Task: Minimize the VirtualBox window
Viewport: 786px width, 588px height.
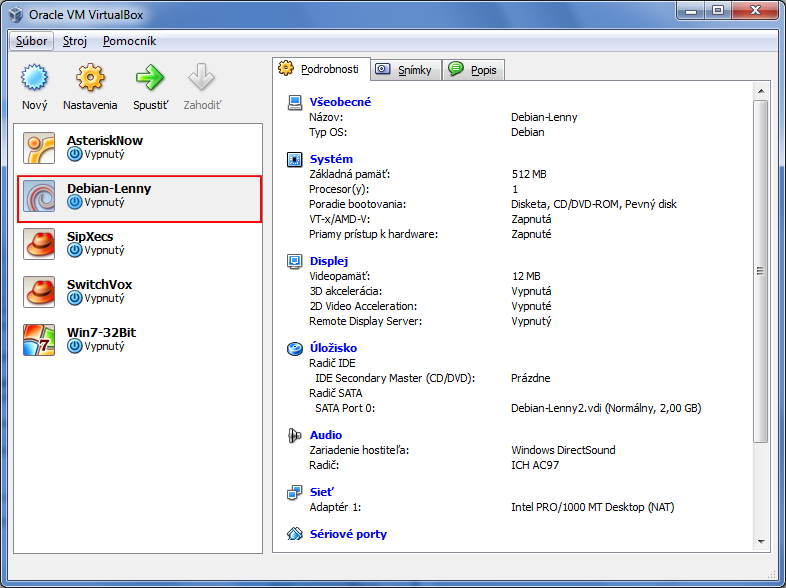Action: pyautogui.click(x=691, y=11)
